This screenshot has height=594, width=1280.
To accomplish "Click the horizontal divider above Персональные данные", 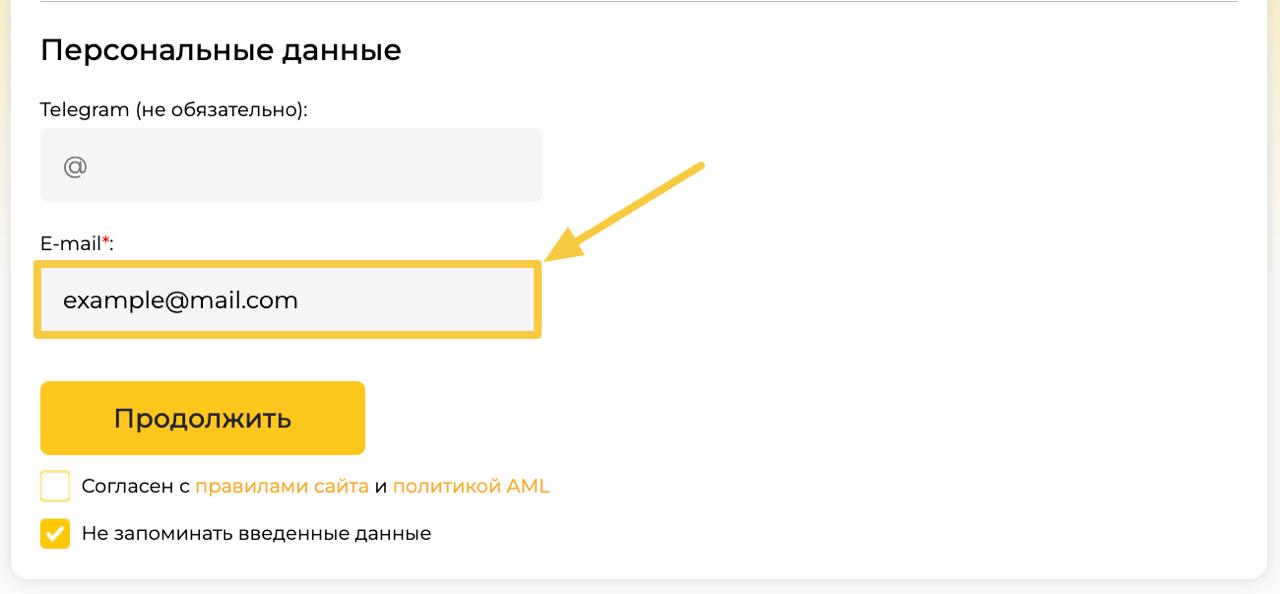I will click(640, 2).
